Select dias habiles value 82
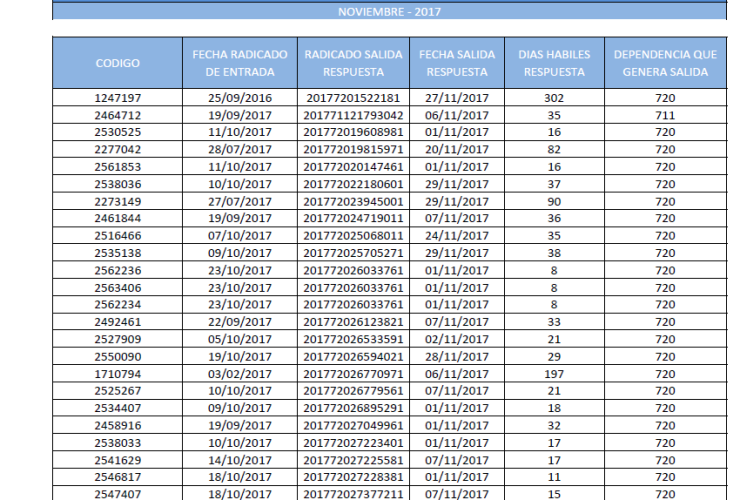The width and height of the screenshot is (740, 500). [554, 150]
